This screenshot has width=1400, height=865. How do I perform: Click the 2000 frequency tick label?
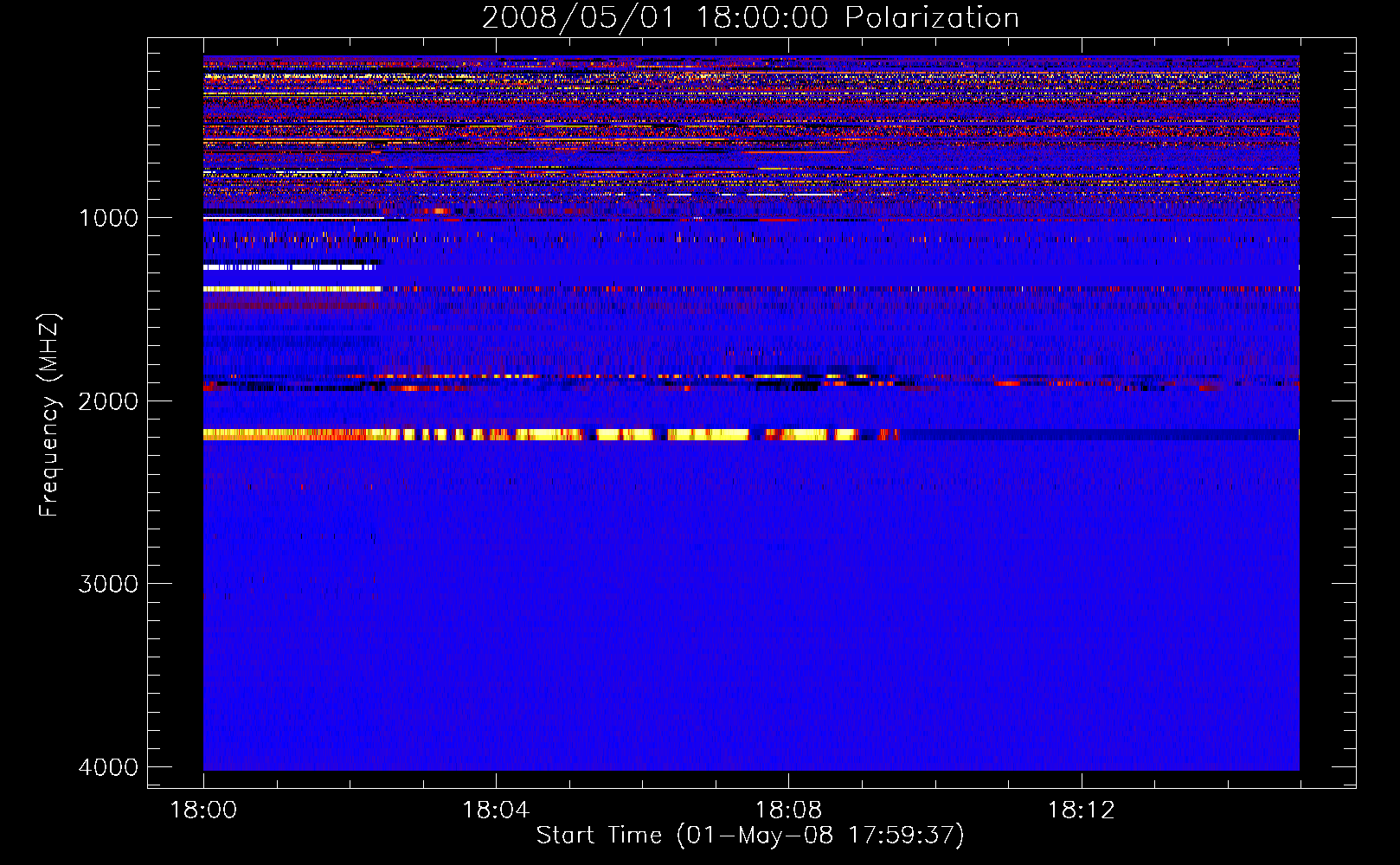coord(108,401)
